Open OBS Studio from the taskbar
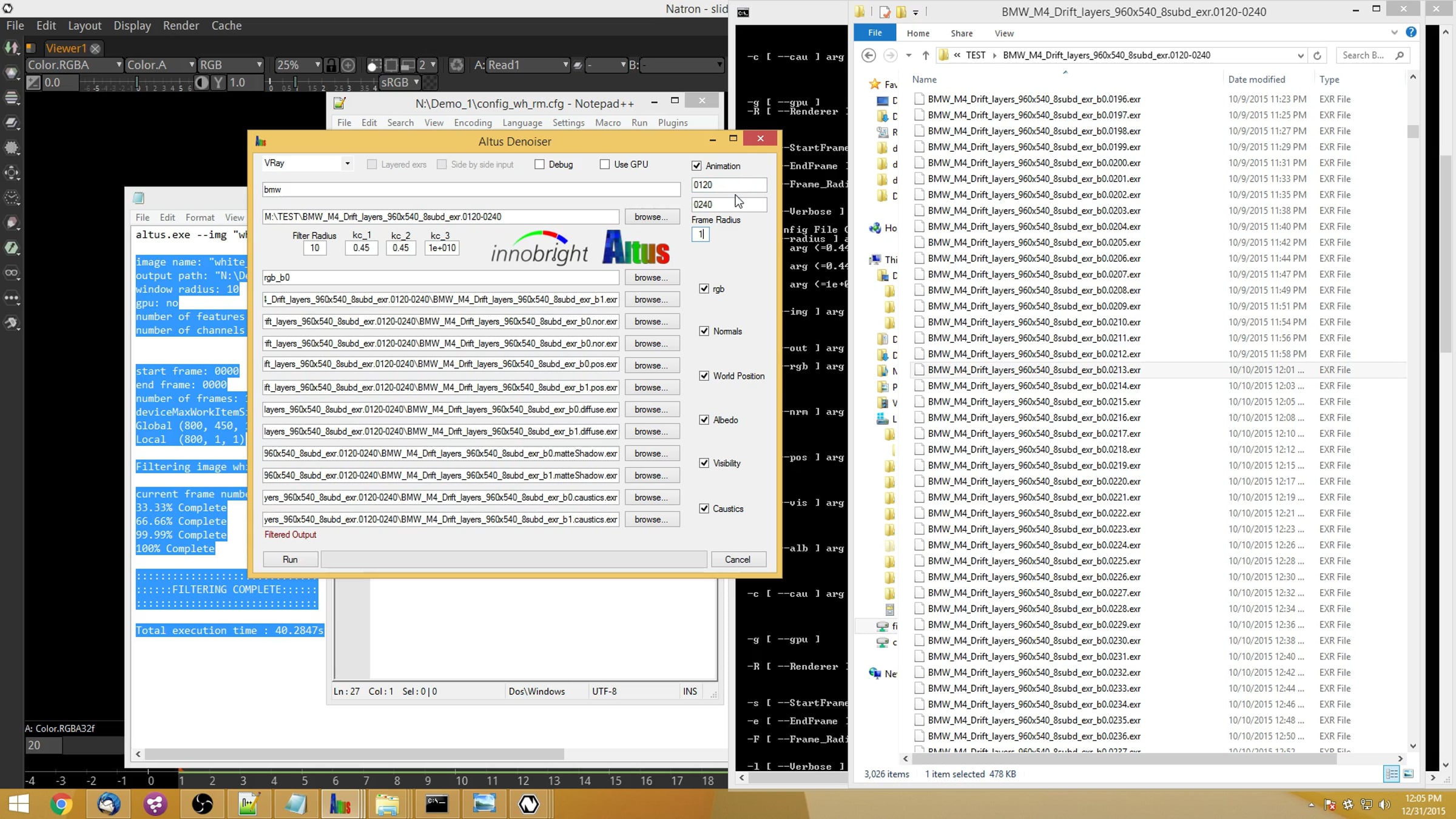1456x819 pixels. (202, 804)
